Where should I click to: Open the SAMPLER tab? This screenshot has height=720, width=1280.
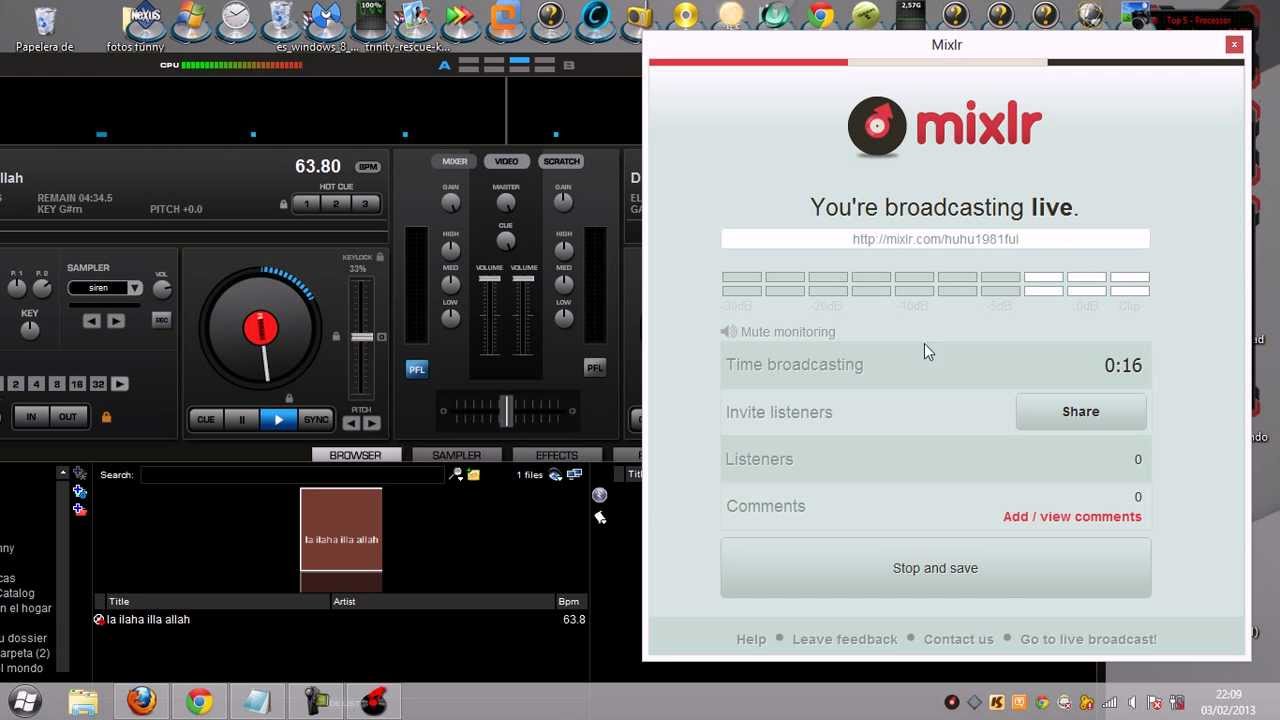456,455
